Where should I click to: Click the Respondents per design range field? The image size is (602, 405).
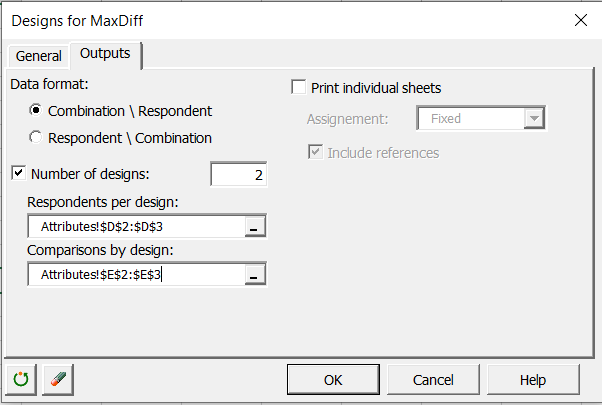(135, 227)
